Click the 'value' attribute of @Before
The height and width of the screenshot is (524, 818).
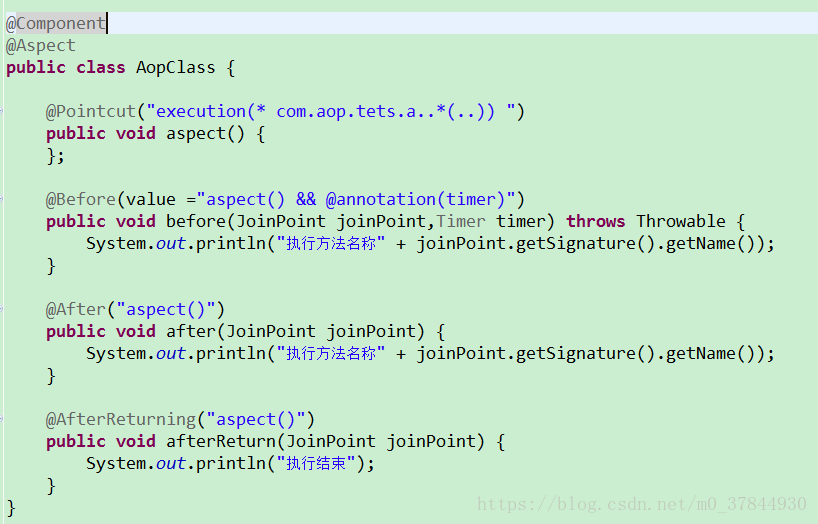click(151, 199)
